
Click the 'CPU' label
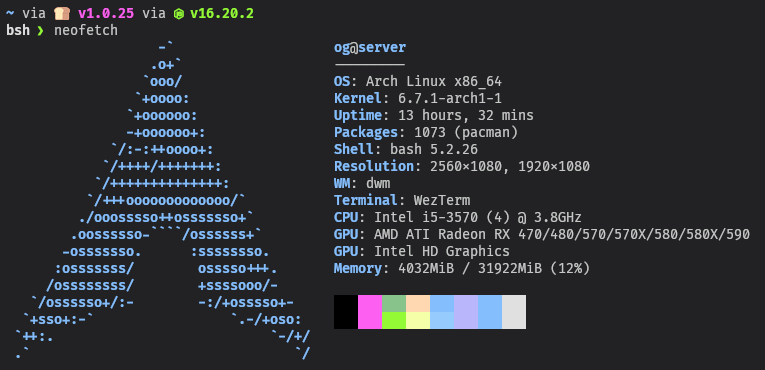coord(346,218)
